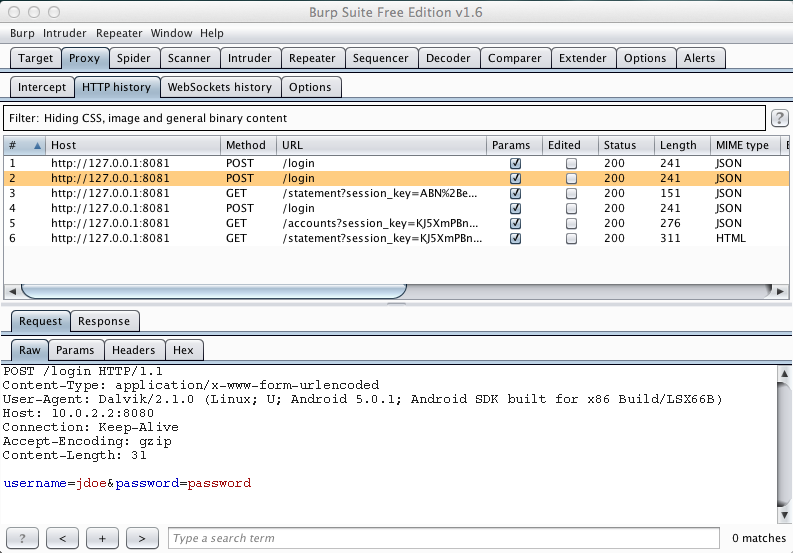Click the filter help question mark icon
This screenshot has width=793, height=553.
780,118
